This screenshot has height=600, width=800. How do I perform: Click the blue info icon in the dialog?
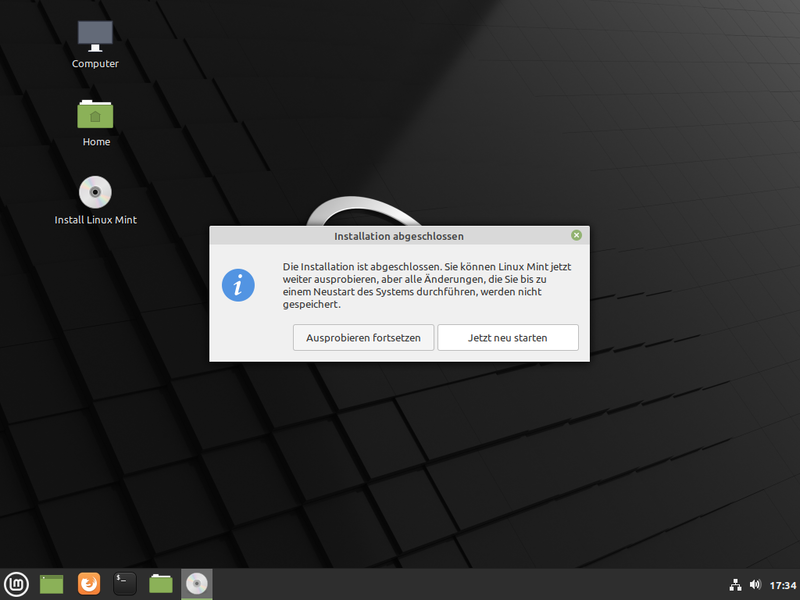pos(238,285)
